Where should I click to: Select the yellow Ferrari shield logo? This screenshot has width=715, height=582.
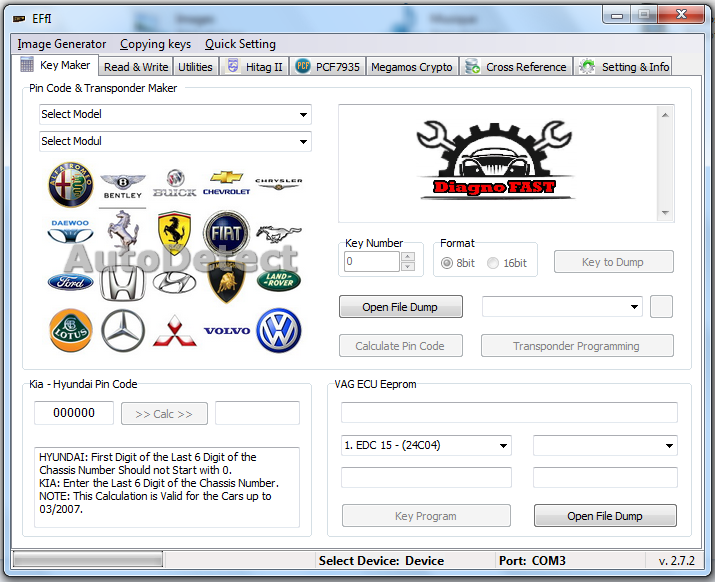pyautogui.click(x=174, y=233)
